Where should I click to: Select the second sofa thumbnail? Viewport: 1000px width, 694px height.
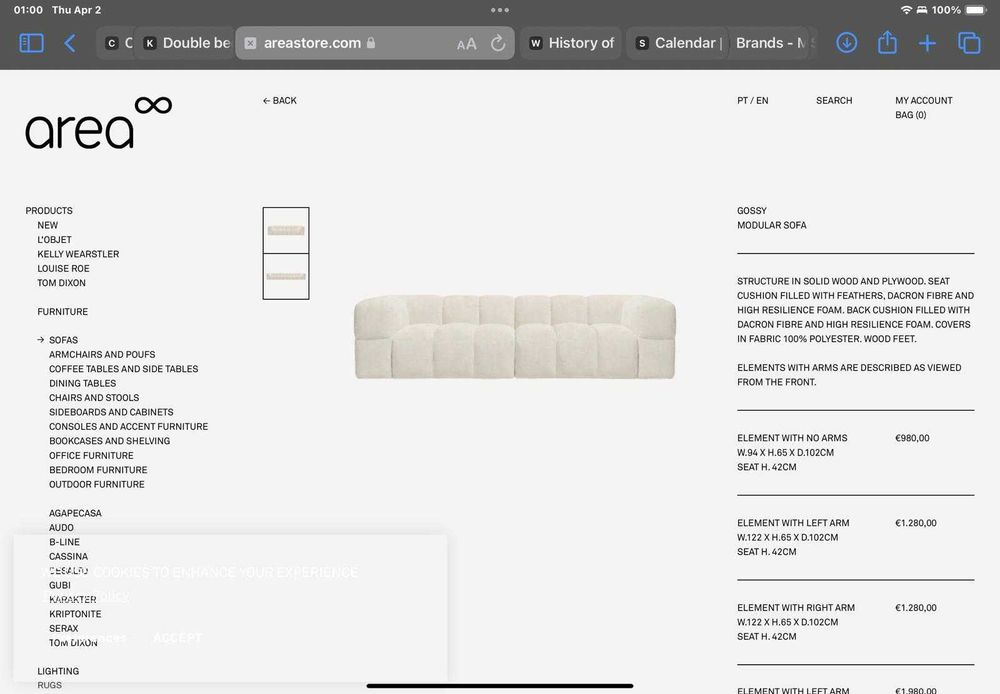pos(286,276)
